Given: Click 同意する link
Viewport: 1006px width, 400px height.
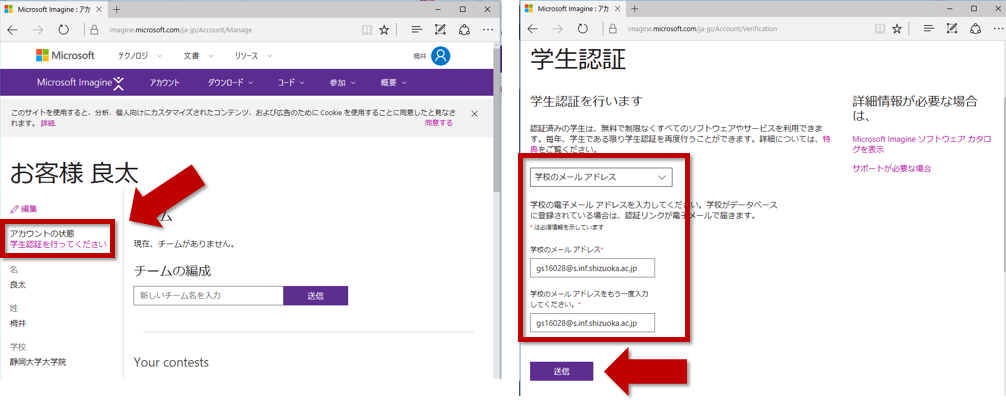Looking at the screenshot, I should click(x=438, y=123).
